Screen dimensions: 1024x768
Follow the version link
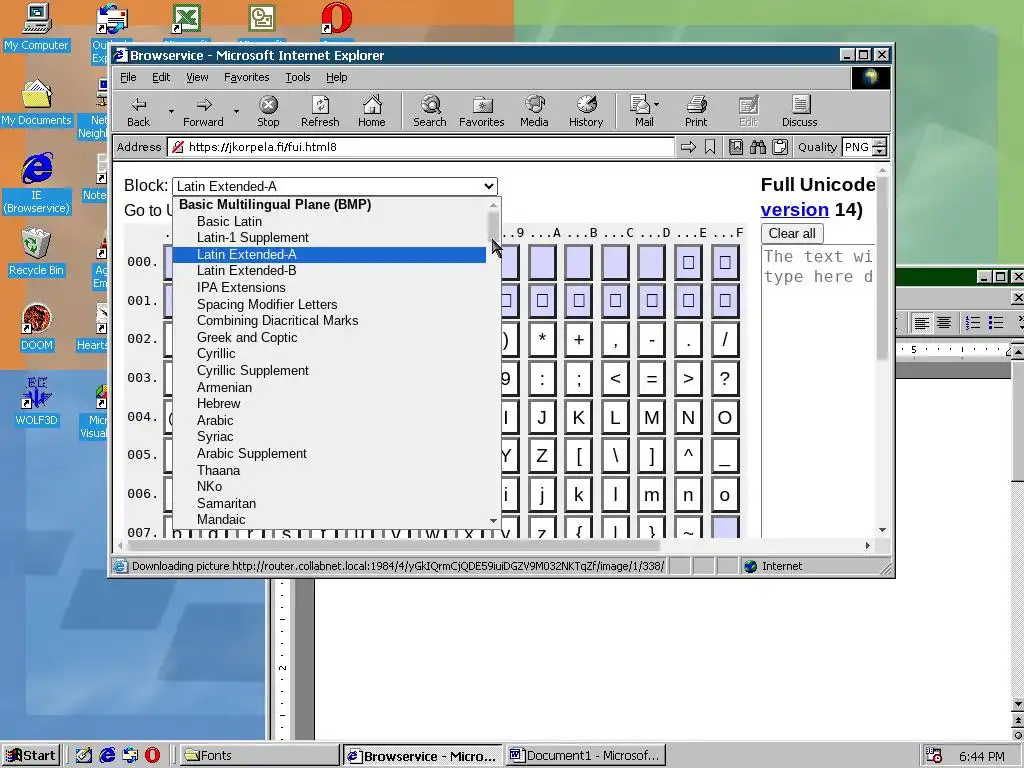(794, 210)
